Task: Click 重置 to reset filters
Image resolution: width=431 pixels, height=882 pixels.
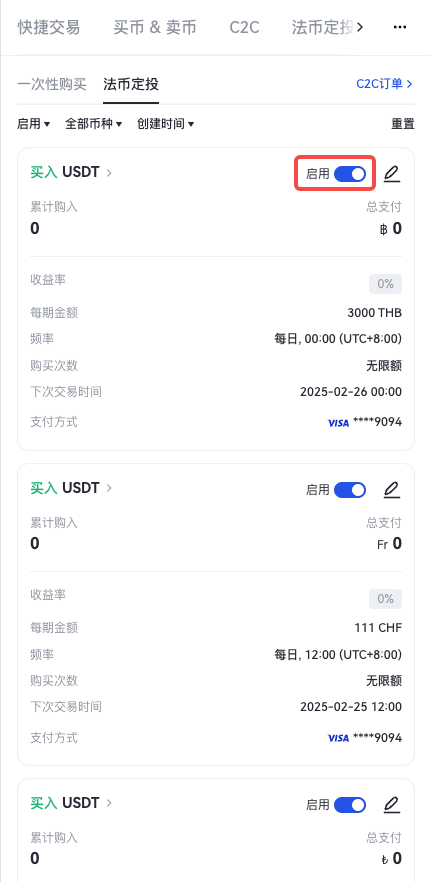Action: (403, 124)
